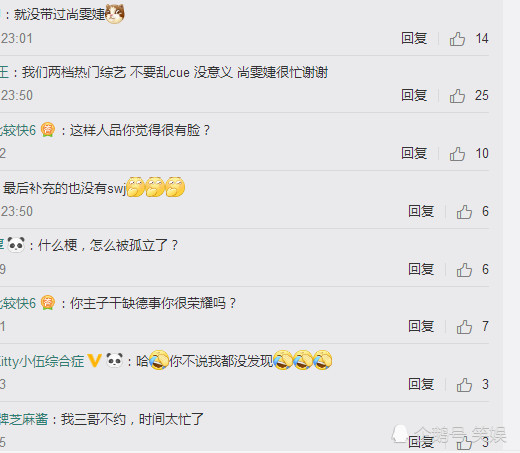Like the 我三哥不约 comment

click(x=464, y=443)
